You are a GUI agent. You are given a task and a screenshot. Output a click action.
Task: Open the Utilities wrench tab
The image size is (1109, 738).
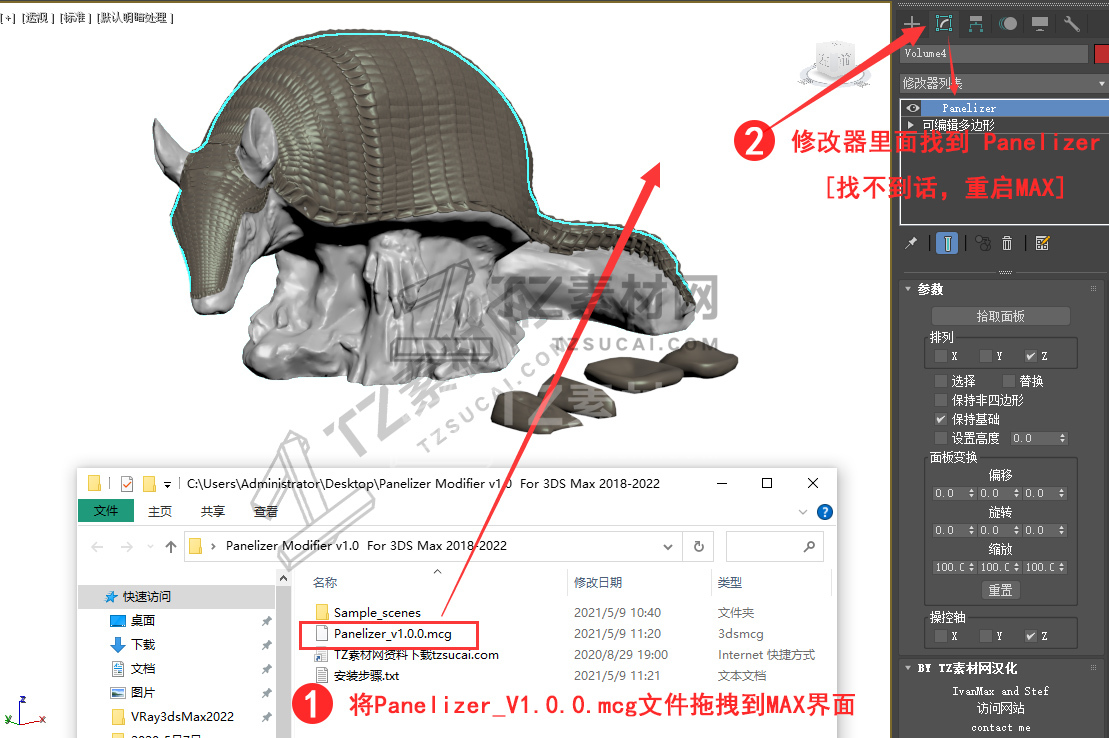(x=1072, y=24)
